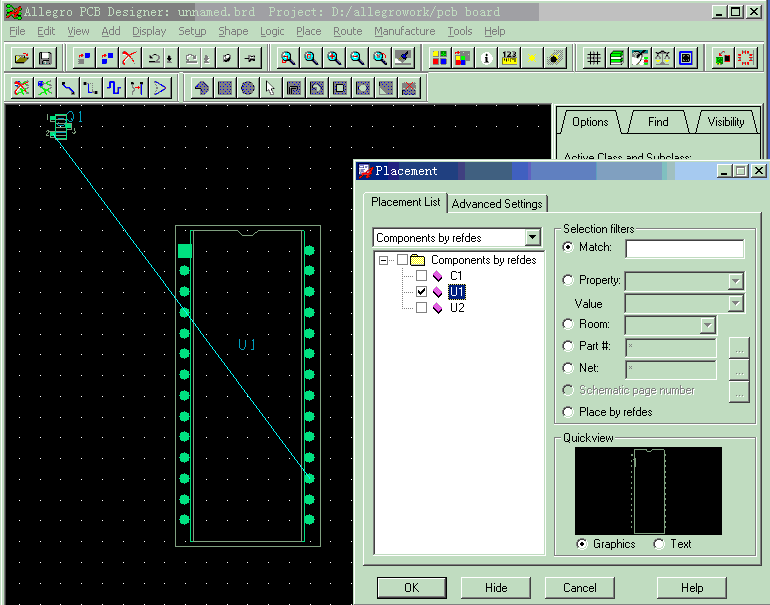Screen dimensions: 770x605
Task: Click the Open file toolbar icon
Action: 20,58
